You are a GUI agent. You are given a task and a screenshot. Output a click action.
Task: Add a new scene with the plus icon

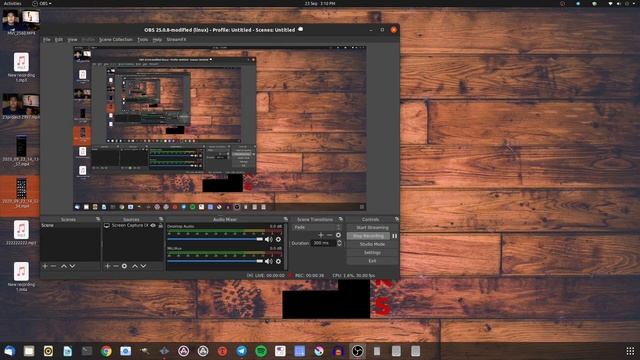(45, 266)
